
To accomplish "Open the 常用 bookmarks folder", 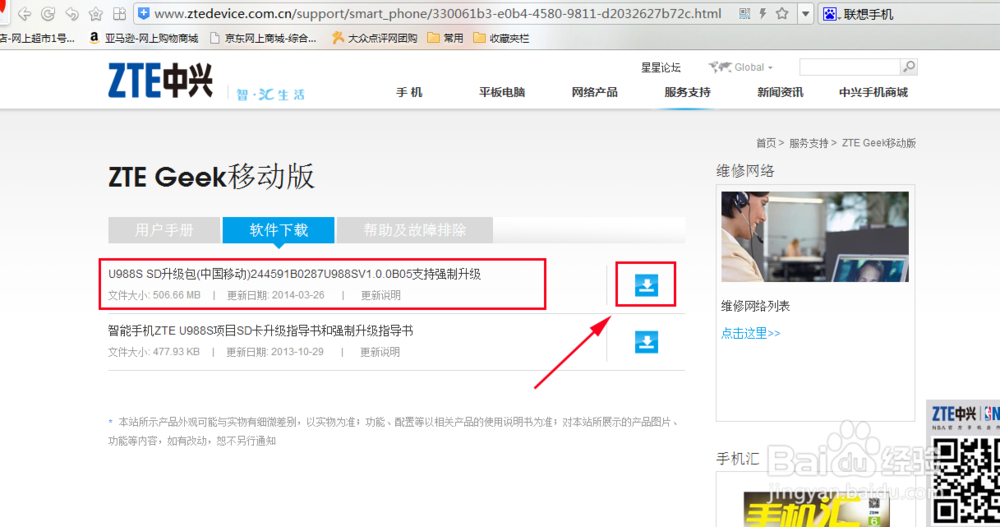I will click(445, 38).
